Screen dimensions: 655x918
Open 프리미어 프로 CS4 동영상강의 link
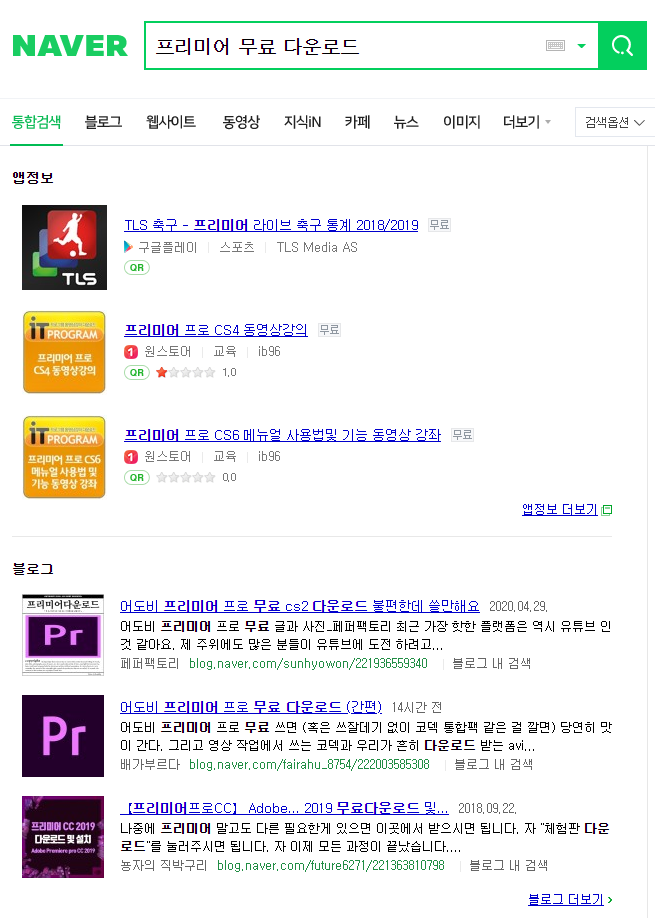pos(215,330)
